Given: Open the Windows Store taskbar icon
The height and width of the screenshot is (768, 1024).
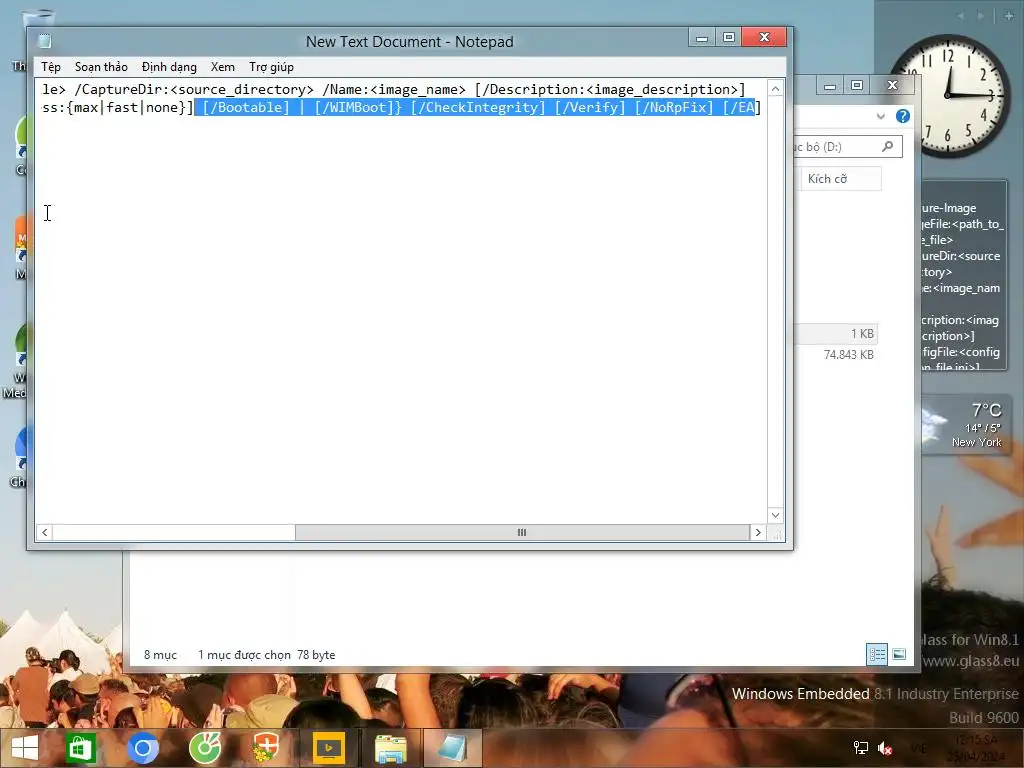Looking at the screenshot, I should (80, 748).
